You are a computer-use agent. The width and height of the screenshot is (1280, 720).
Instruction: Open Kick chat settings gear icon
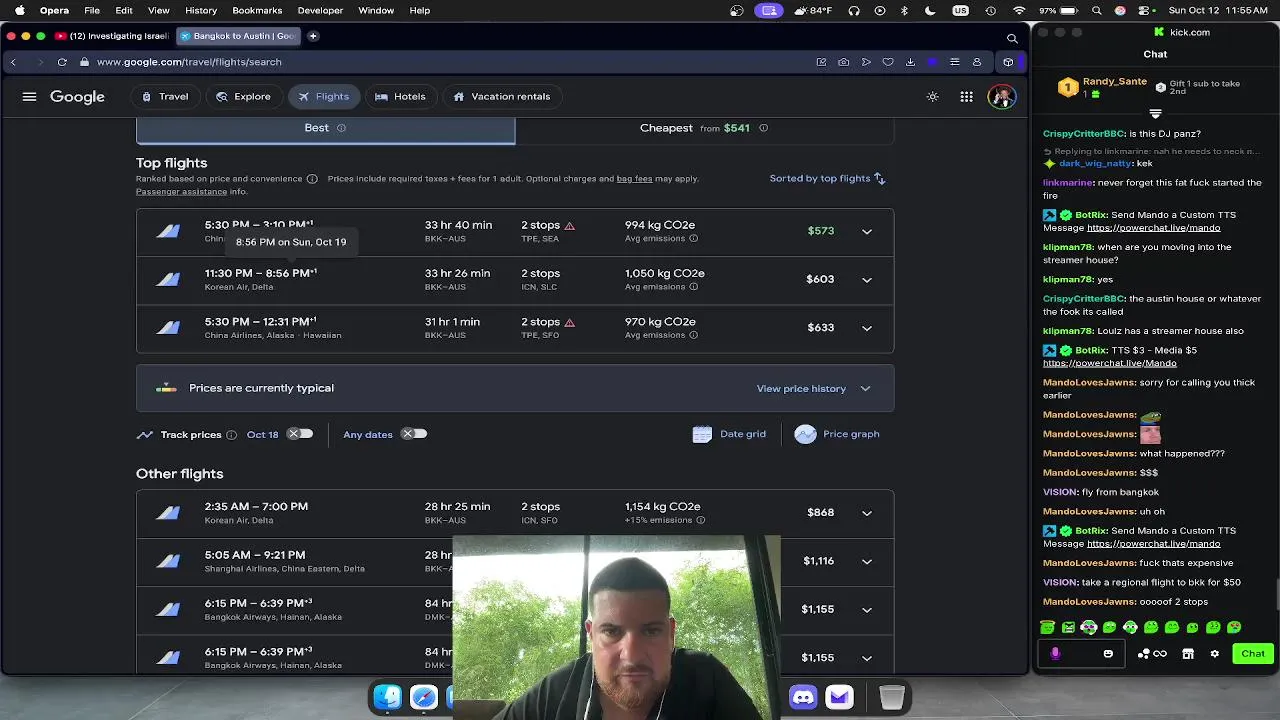(1214, 654)
